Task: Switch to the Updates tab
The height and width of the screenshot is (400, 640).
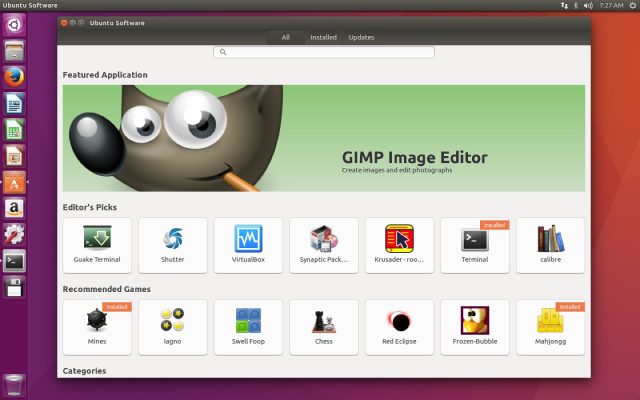Action: pyautogui.click(x=361, y=37)
